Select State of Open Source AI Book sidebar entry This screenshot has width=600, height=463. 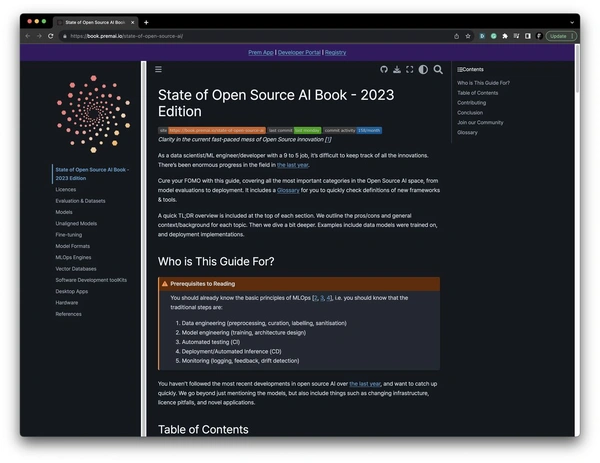(92, 174)
